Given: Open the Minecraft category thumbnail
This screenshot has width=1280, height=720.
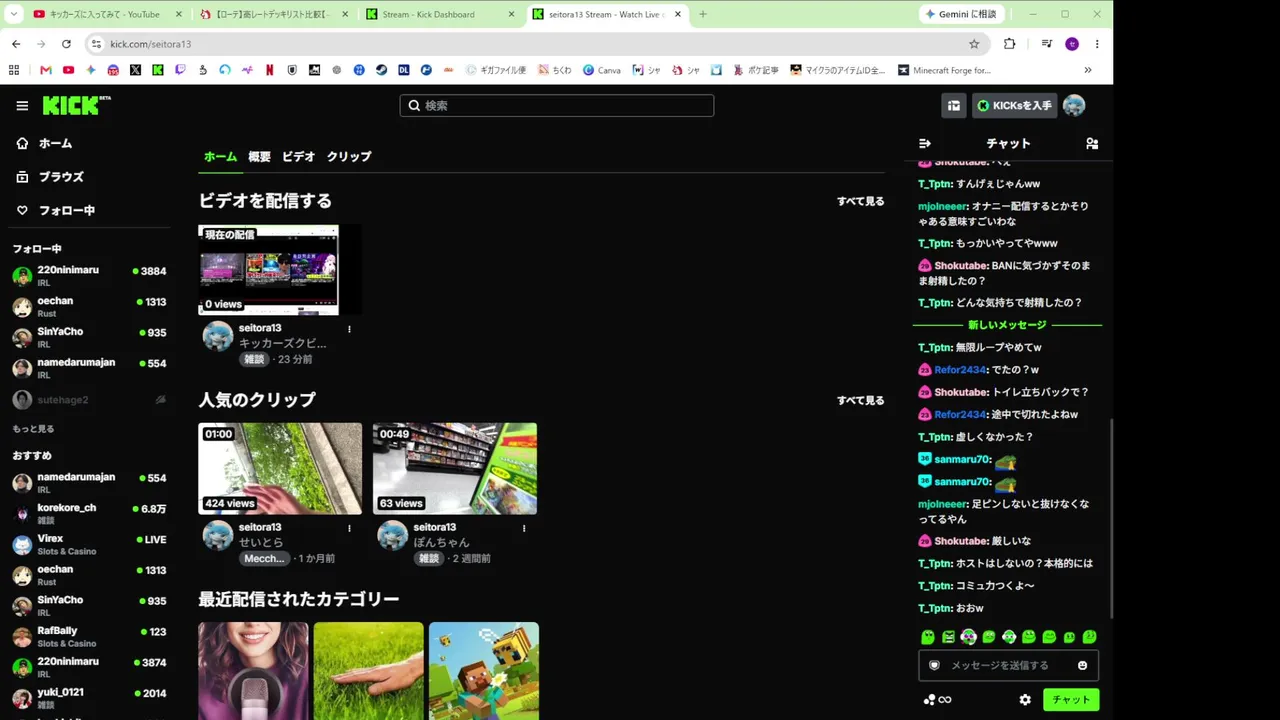Looking at the screenshot, I should pyautogui.click(x=484, y=671).
